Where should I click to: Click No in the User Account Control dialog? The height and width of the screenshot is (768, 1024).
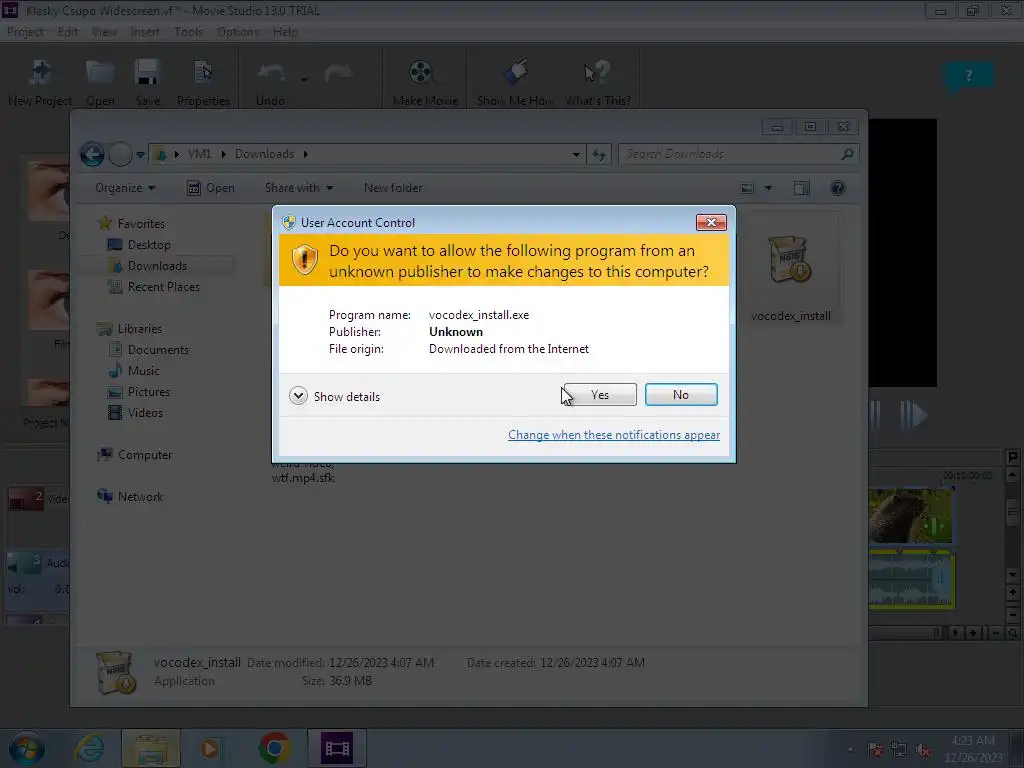click(681, 394)
